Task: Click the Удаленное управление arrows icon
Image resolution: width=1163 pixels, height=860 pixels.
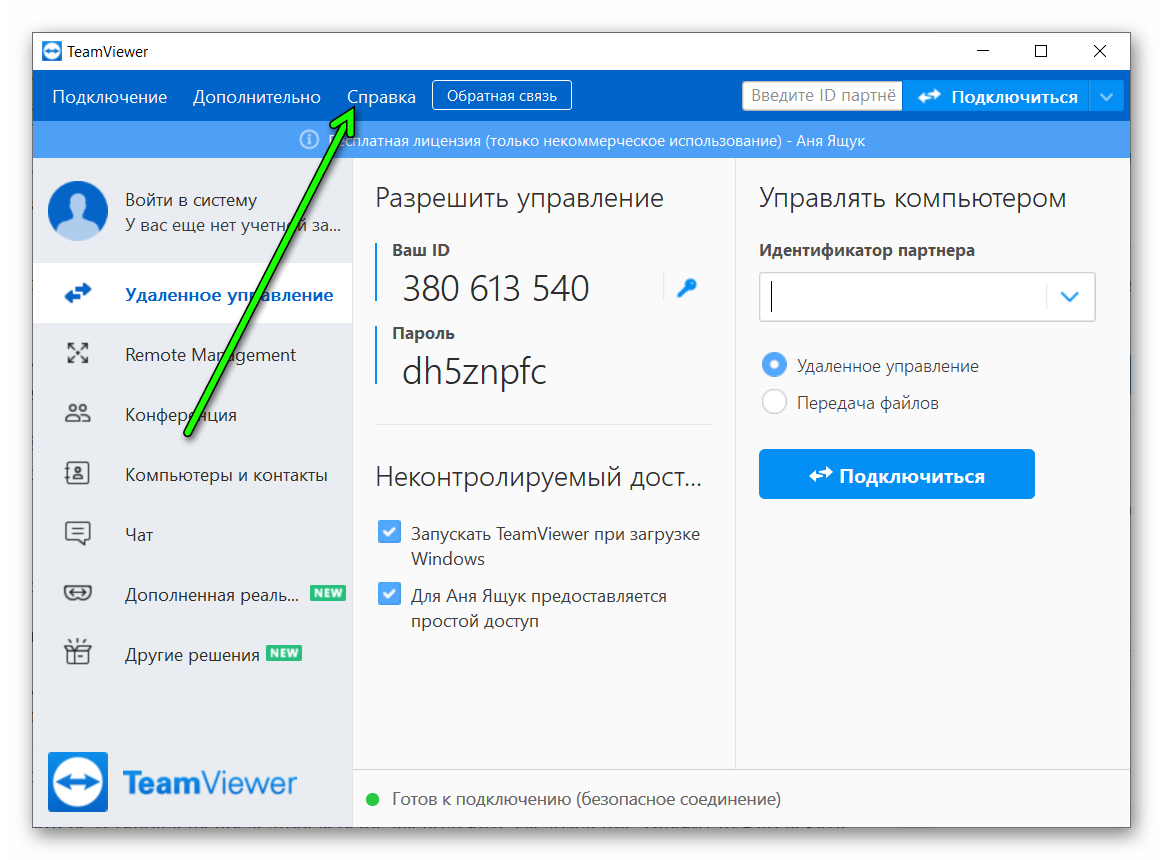Action: (x=78, y=294)
